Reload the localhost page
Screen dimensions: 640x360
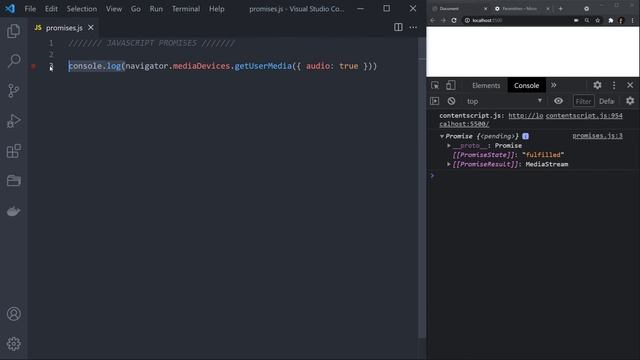pos(454,20)
